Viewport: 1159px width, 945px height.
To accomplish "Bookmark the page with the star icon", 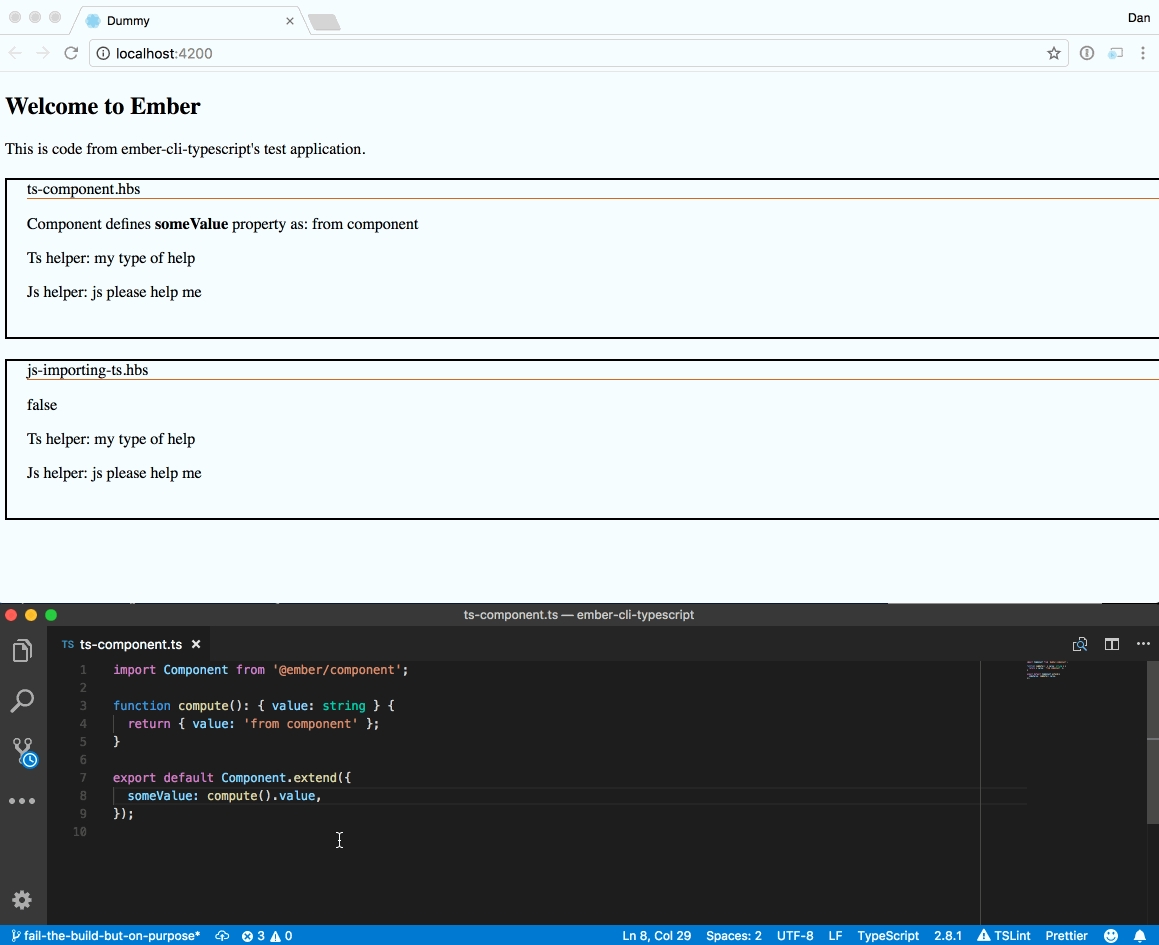I will (x=1054, y=54).
